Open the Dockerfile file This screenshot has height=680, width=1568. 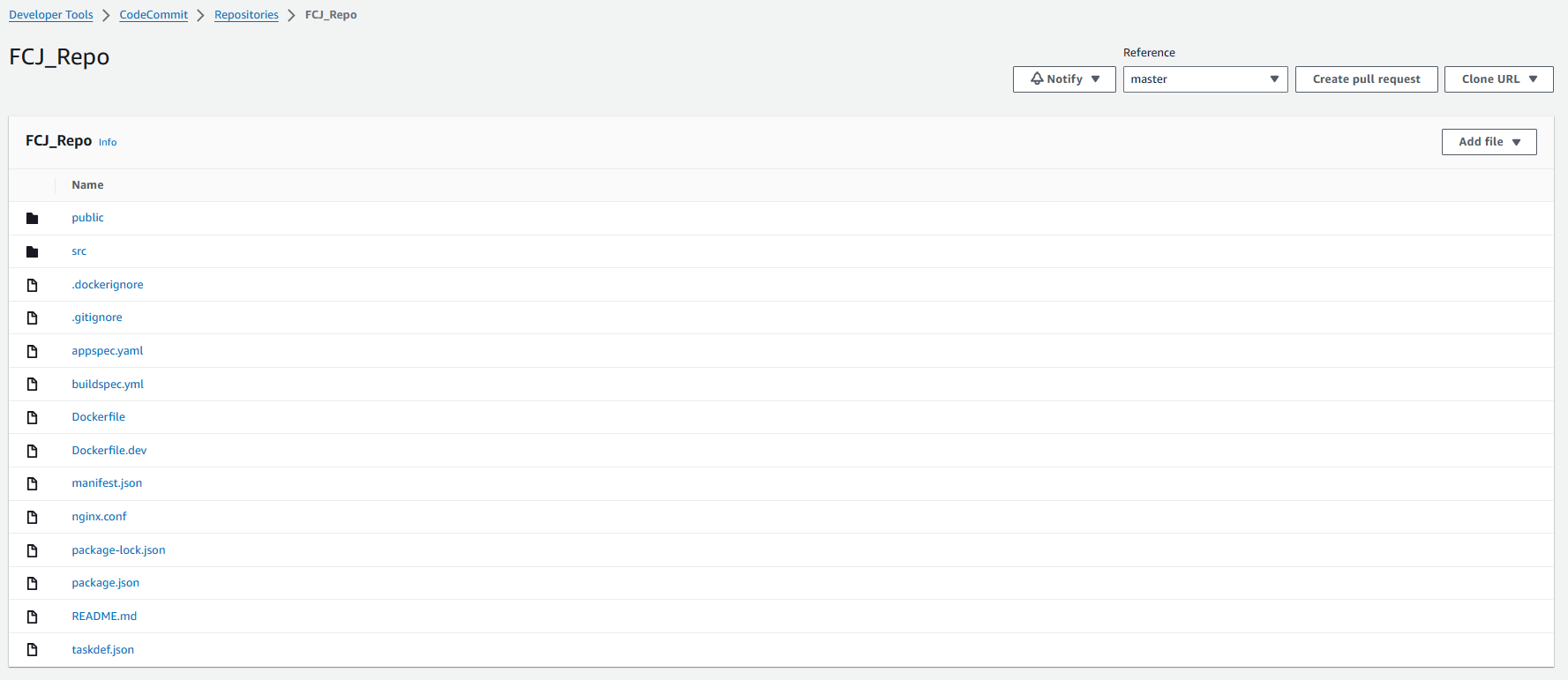click(x=99, y=417)
